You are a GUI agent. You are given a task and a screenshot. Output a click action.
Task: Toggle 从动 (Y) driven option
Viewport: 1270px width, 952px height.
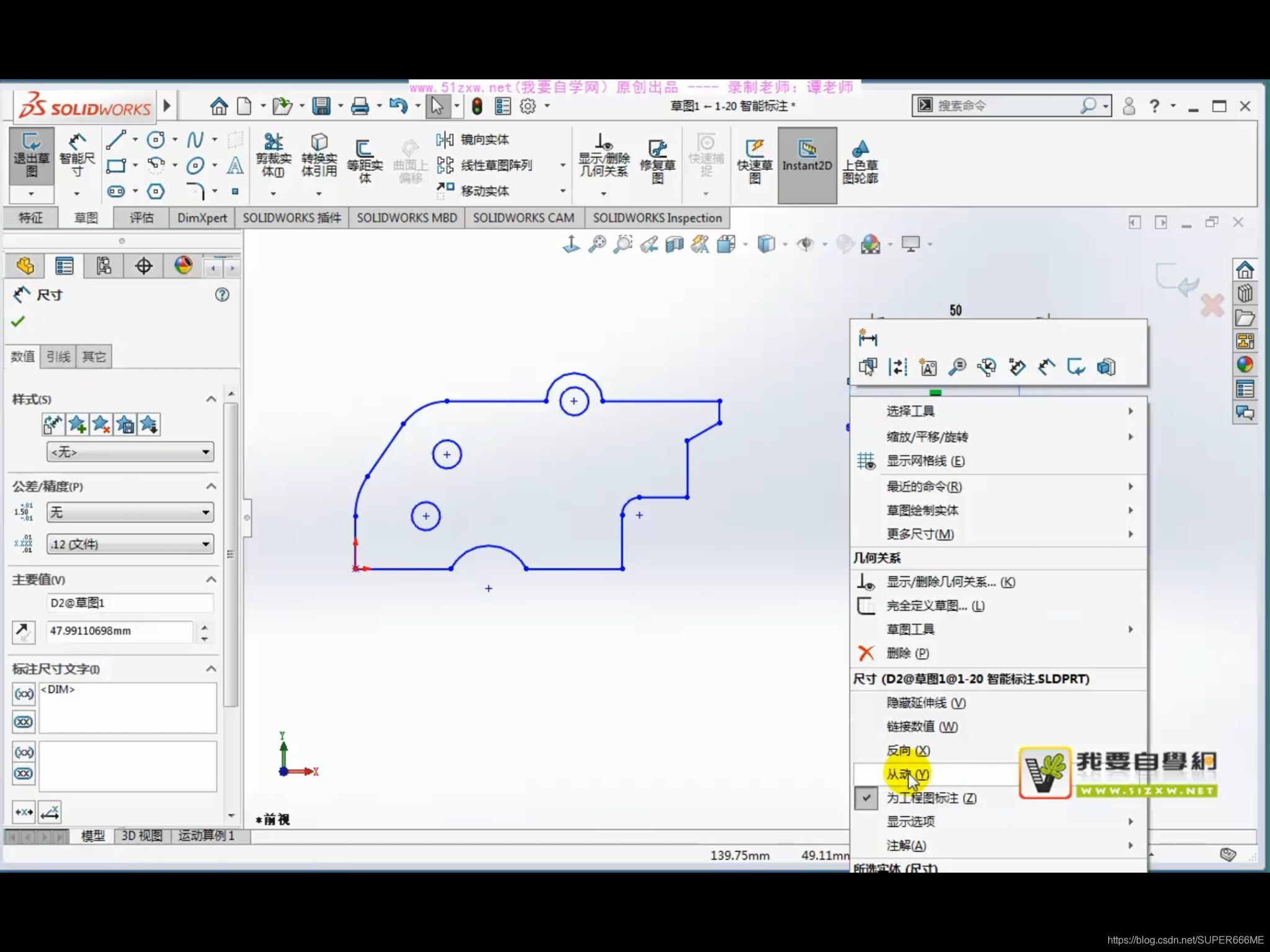997,774
